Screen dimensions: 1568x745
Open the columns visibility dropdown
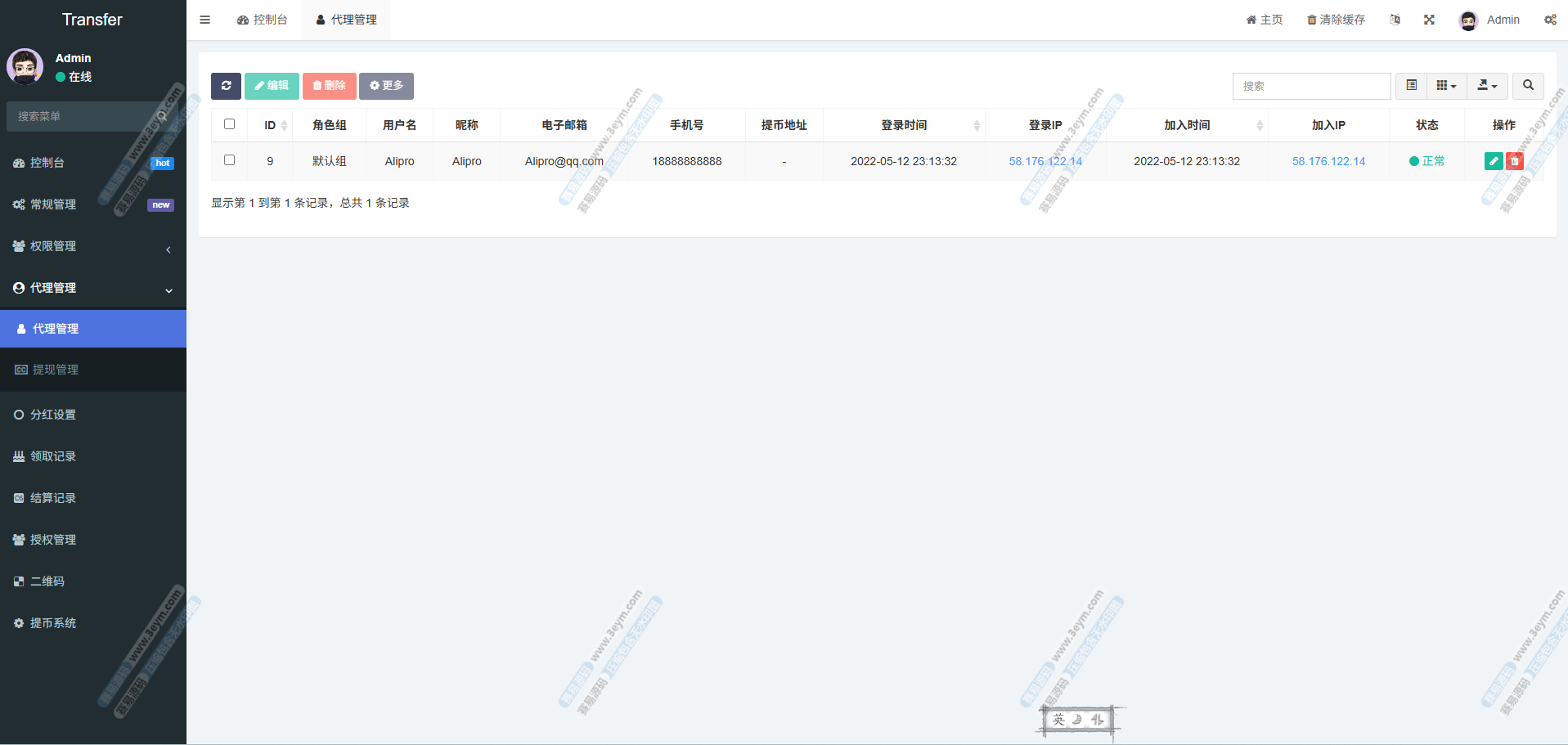click(1446, 86)
